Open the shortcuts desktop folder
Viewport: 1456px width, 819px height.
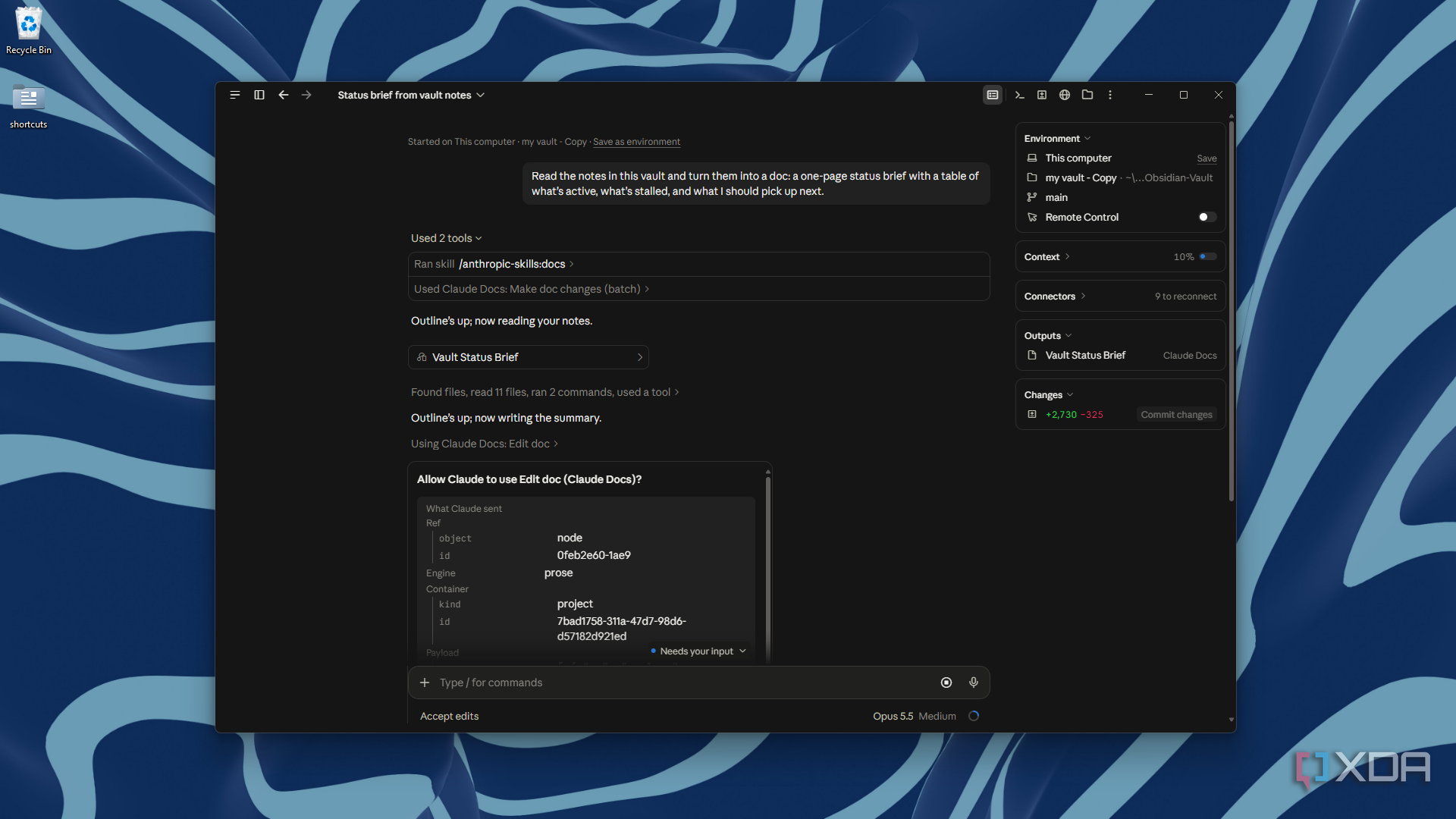click(x=29, y=106)
